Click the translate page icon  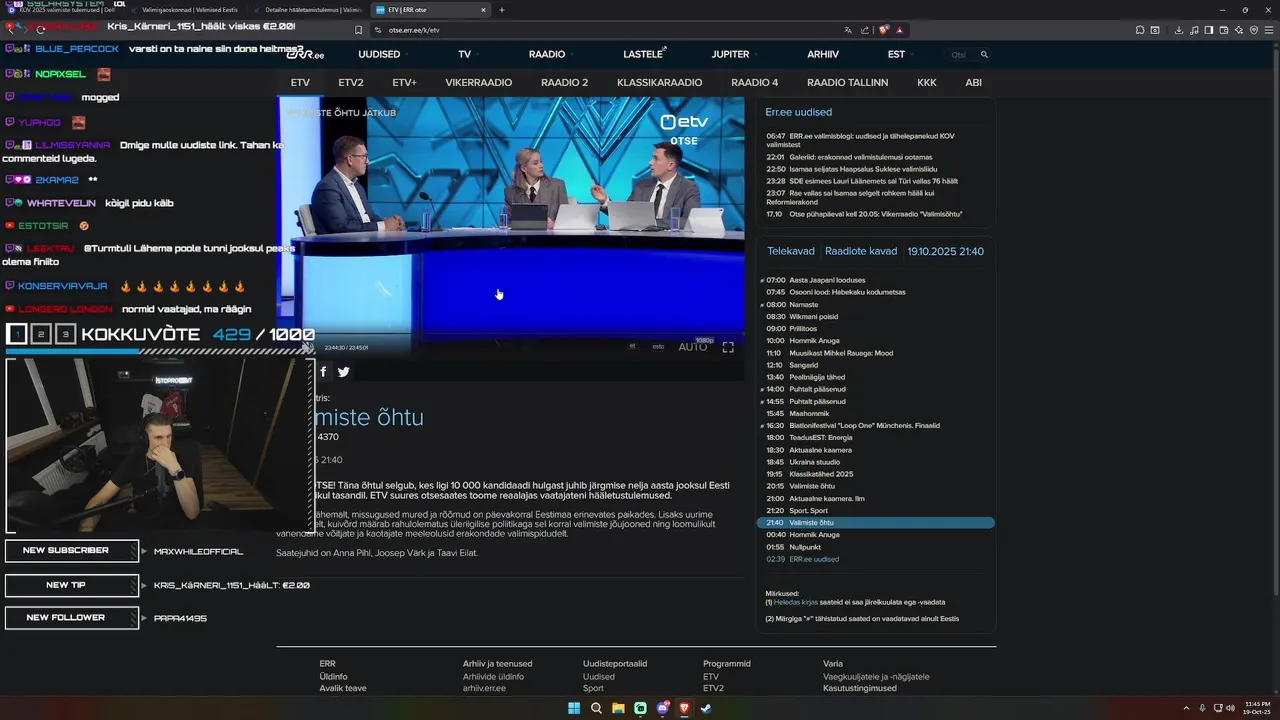[x=848, y=30]
